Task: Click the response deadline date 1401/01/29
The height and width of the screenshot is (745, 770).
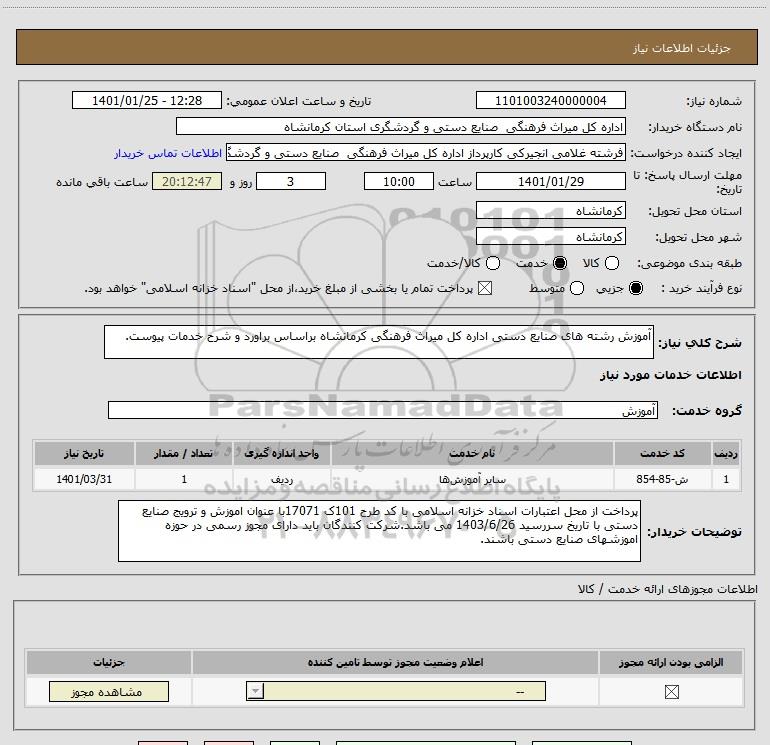Action: [x=550, y=181]
